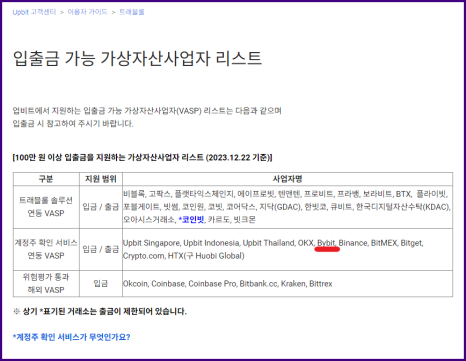This screenshot has width=466, height=361.
Task: Click the Bittrex text
Action: tap(321, 284)
